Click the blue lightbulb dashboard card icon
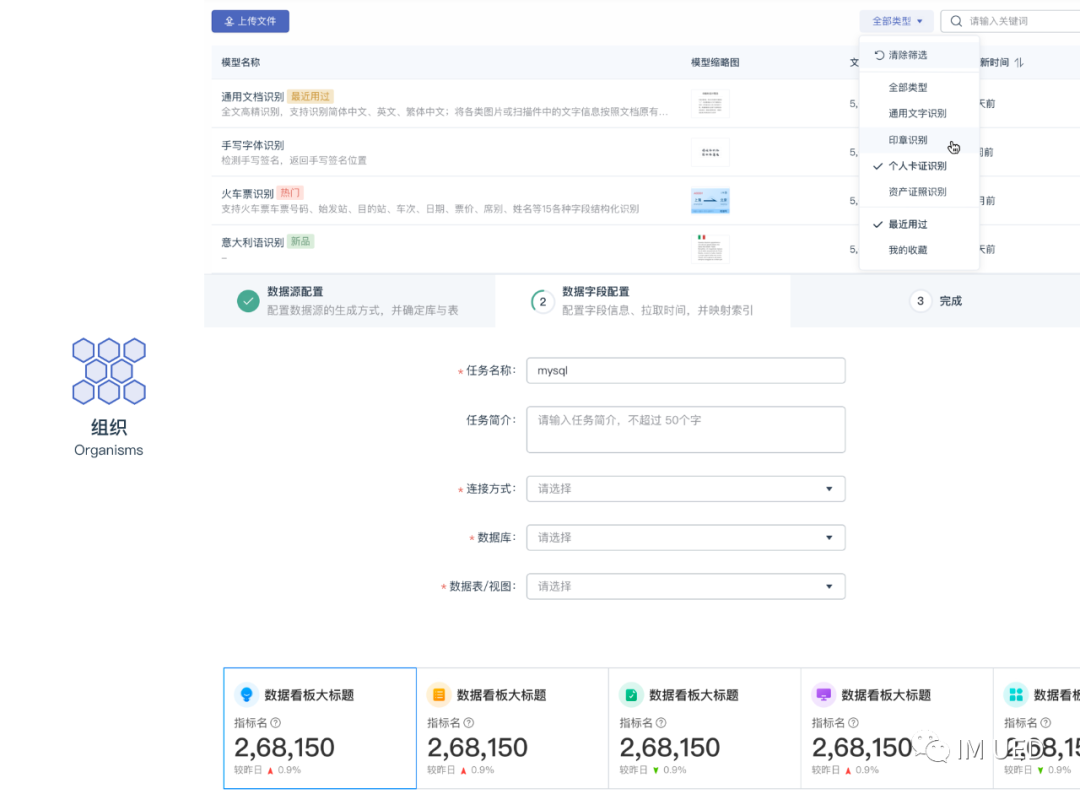 (246, 694)
